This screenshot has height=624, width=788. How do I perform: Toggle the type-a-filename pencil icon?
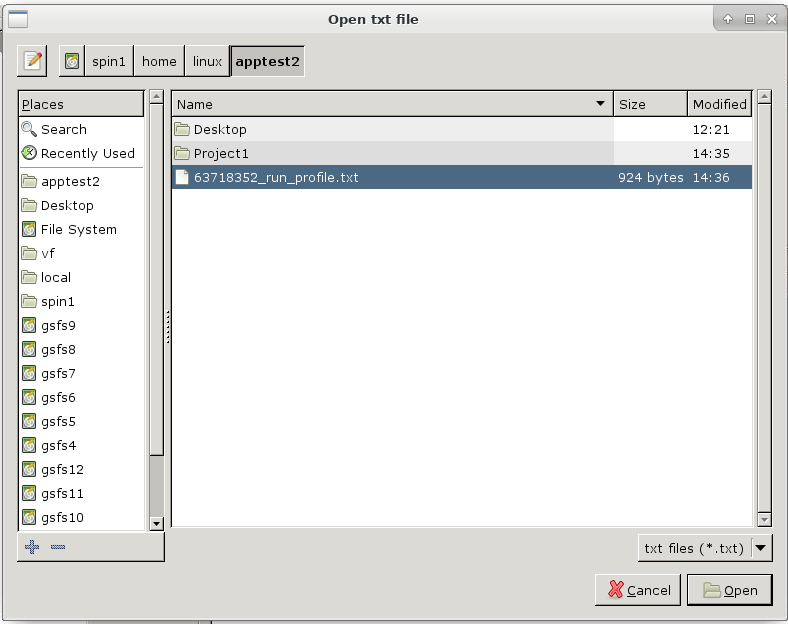(x=33, y=61)
